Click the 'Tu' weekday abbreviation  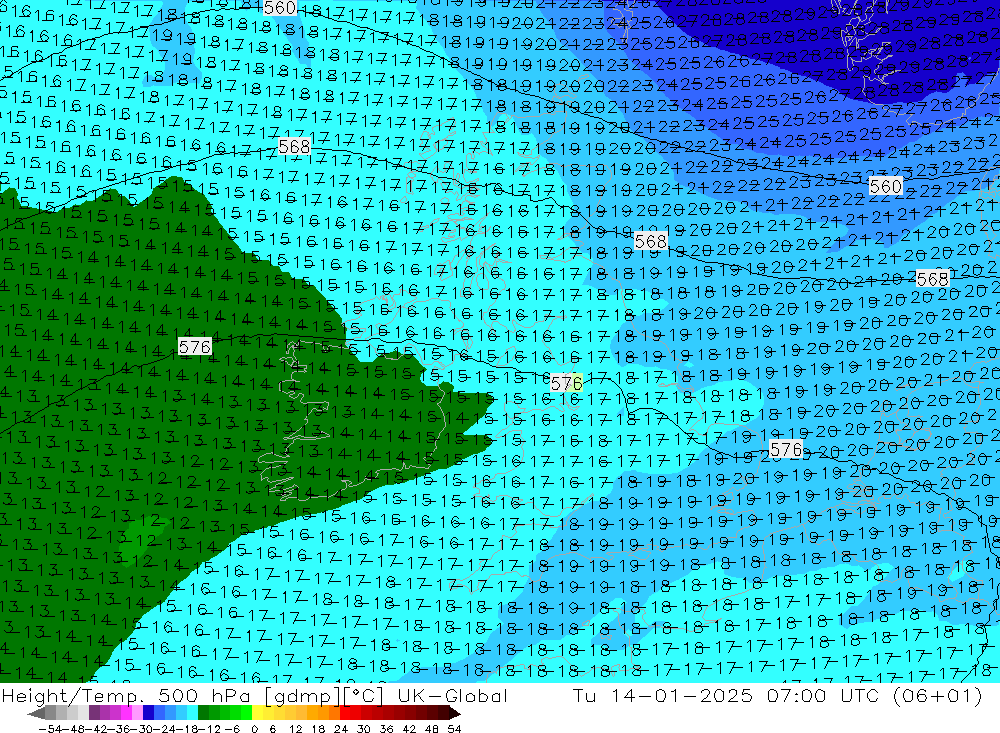click(584, 695)
